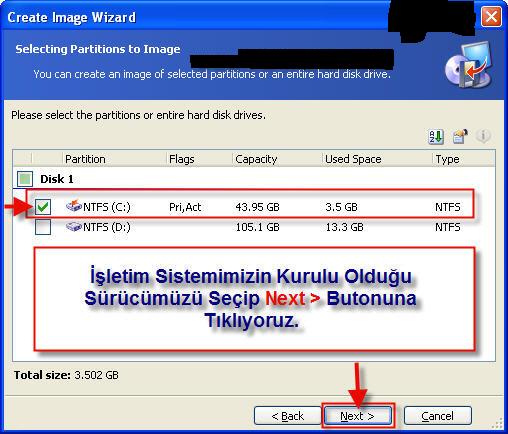Uncheck the NTFS (C:) partition checkbox
This screenshot has height=434, width=508.
coord(43,207)
